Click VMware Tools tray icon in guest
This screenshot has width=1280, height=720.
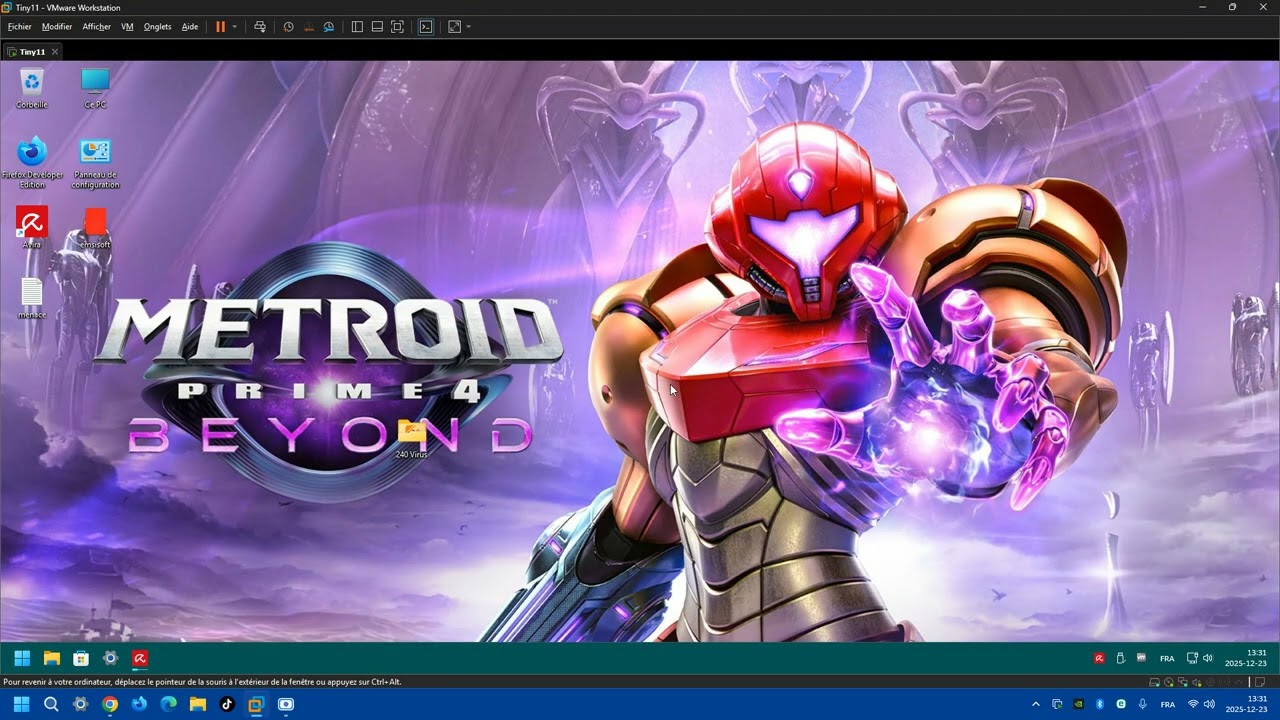point(1141,658)
